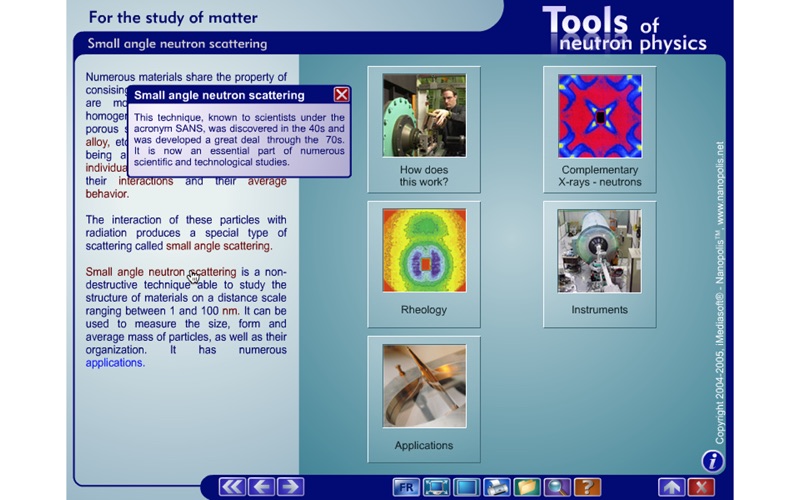The width and height of the screenshot is (800, 500).
Task: Click 'Small angle neutron scattering' link in paragraph
Action: 161,272
